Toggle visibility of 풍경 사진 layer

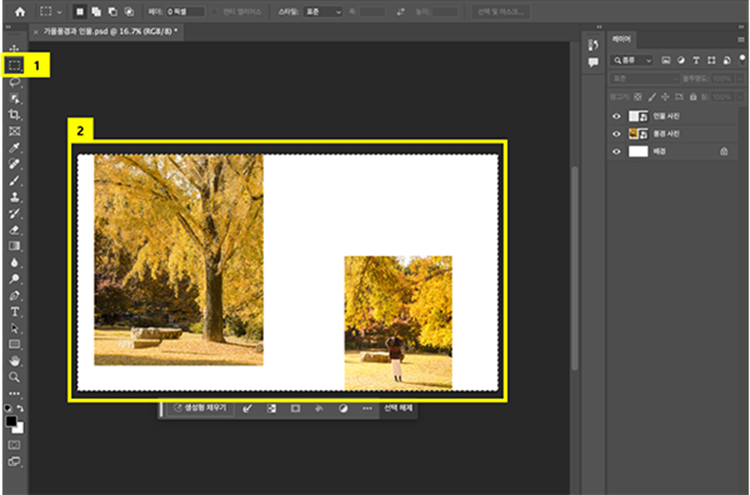pyautogui.click(x=616, y=133)
